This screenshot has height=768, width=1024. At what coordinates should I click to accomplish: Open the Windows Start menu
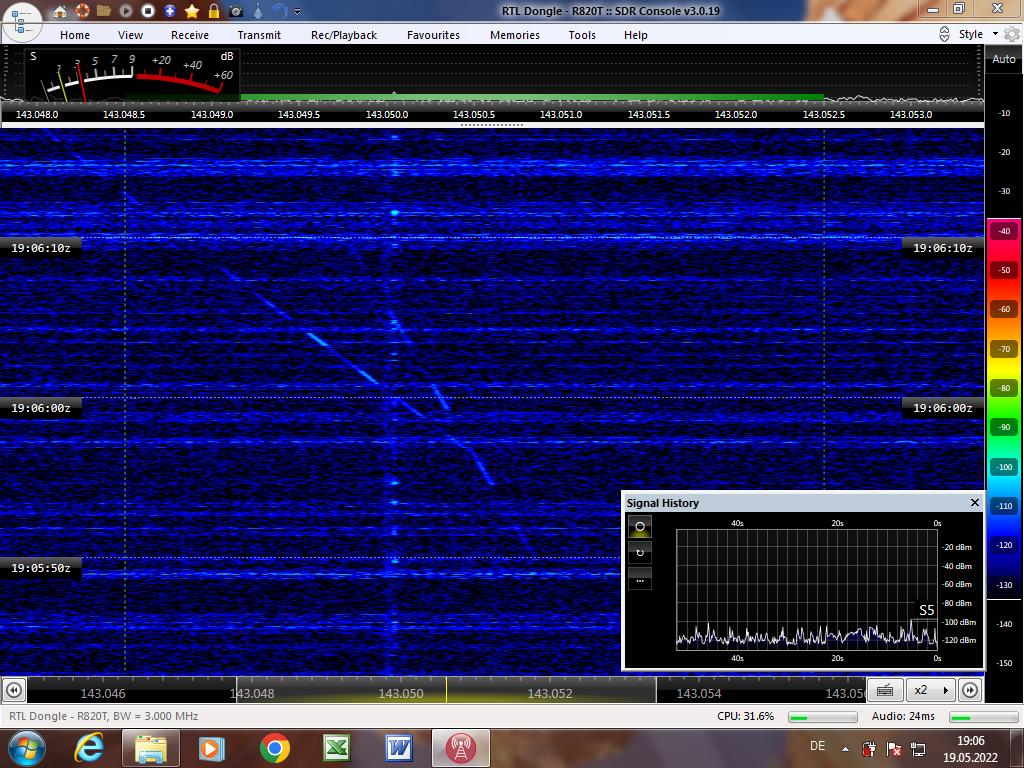pyautogui.click(x=27, y=748)
